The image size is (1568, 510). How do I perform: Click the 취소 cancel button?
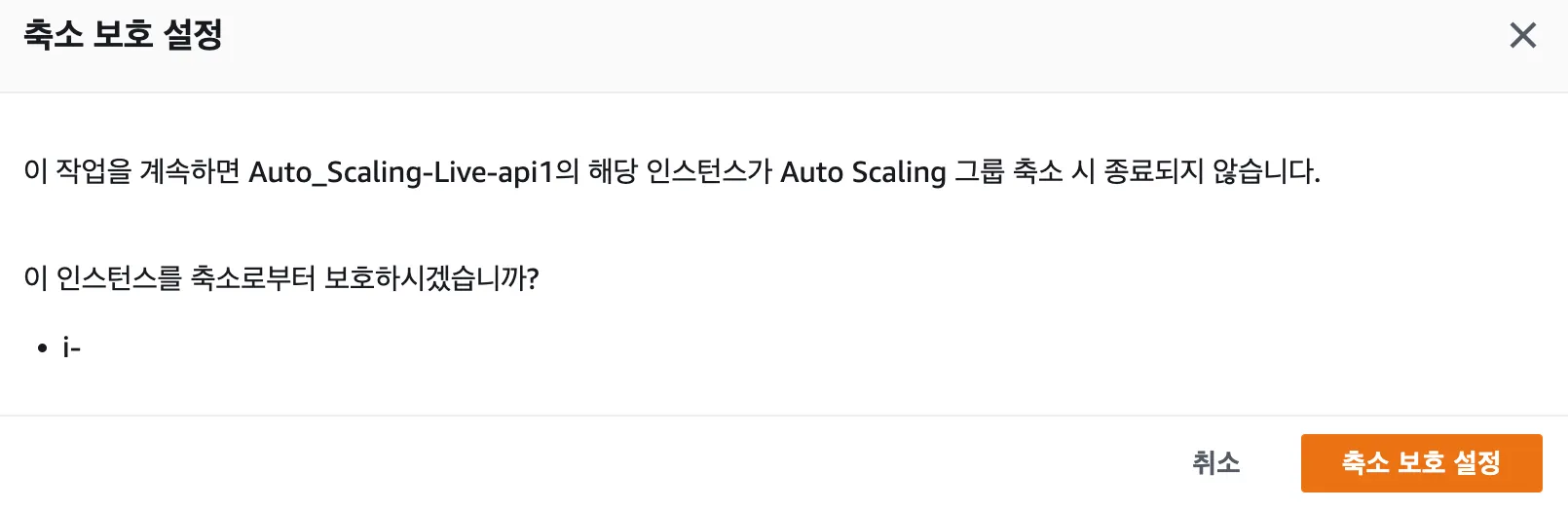[x=1215, y=462]
